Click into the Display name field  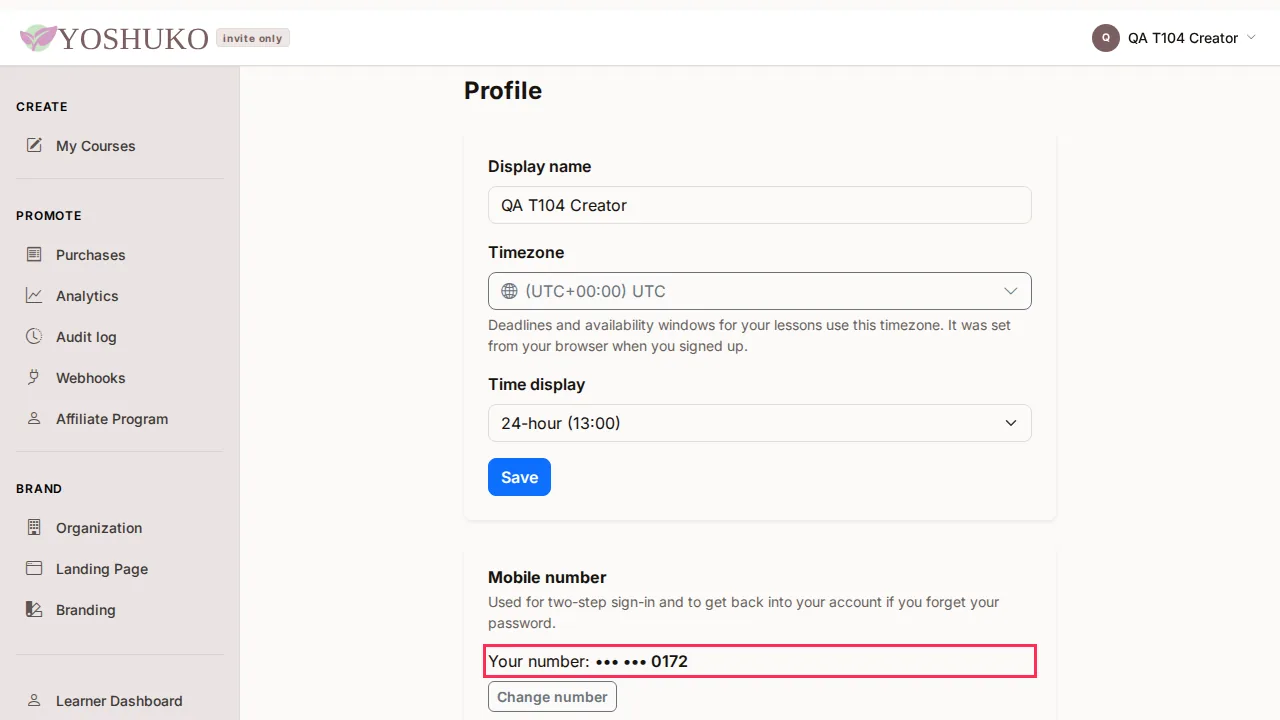pos(760,205)
